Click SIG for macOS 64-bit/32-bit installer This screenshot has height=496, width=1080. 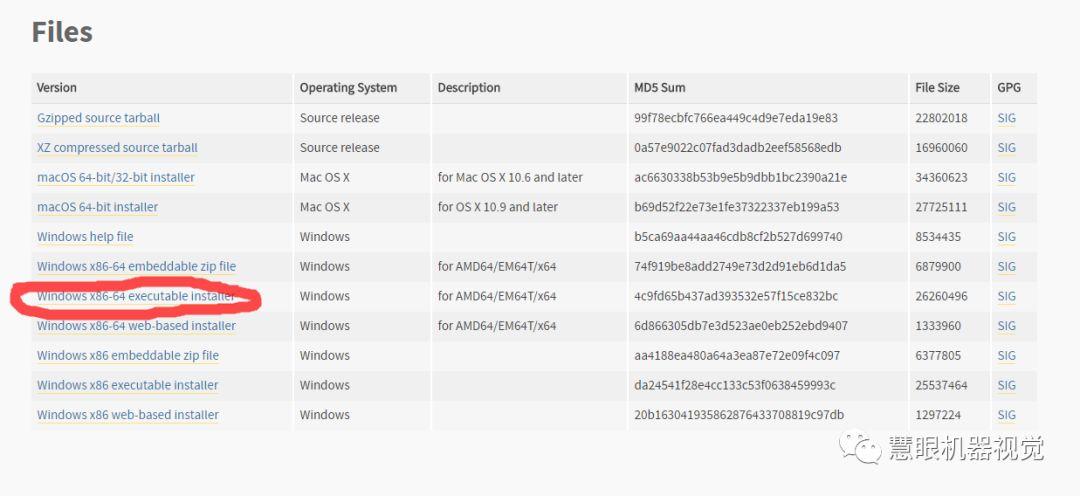coord(1006,177)
